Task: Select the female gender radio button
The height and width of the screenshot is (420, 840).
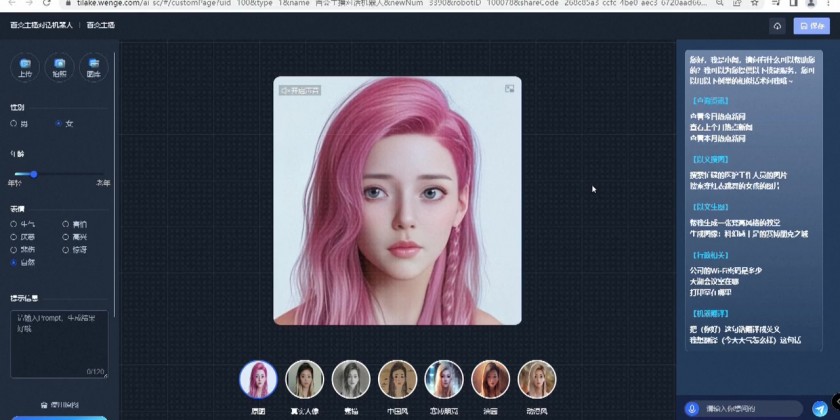Action: pos(58,124)
